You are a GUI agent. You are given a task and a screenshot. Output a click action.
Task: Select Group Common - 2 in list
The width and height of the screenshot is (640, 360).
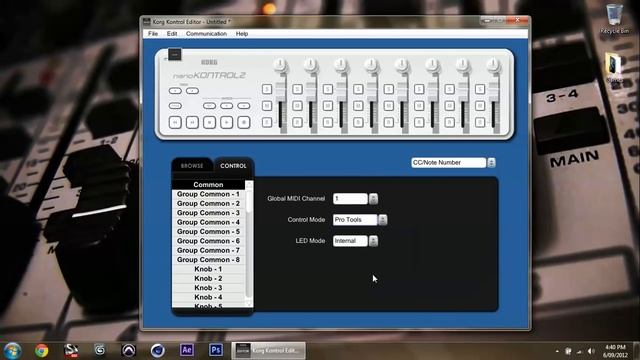[x=208, y=203]
